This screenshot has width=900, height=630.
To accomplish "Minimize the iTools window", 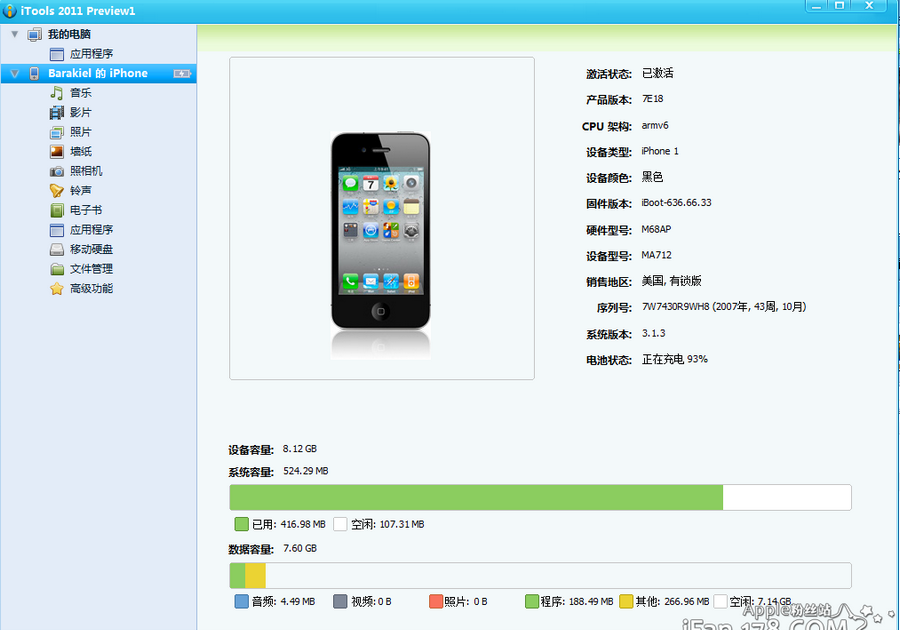I will (816, 6).
